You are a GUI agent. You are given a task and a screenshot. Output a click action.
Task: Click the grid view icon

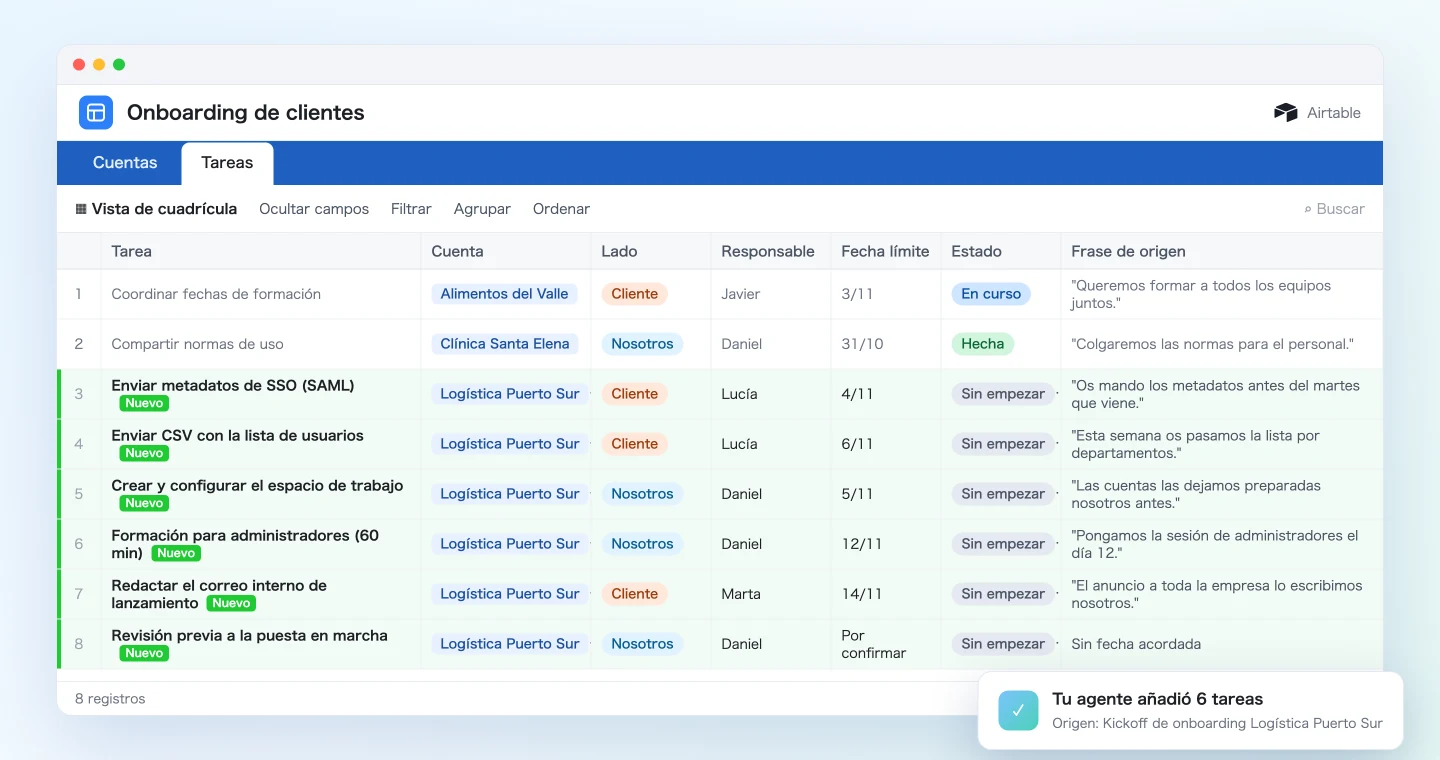(81, 209)
